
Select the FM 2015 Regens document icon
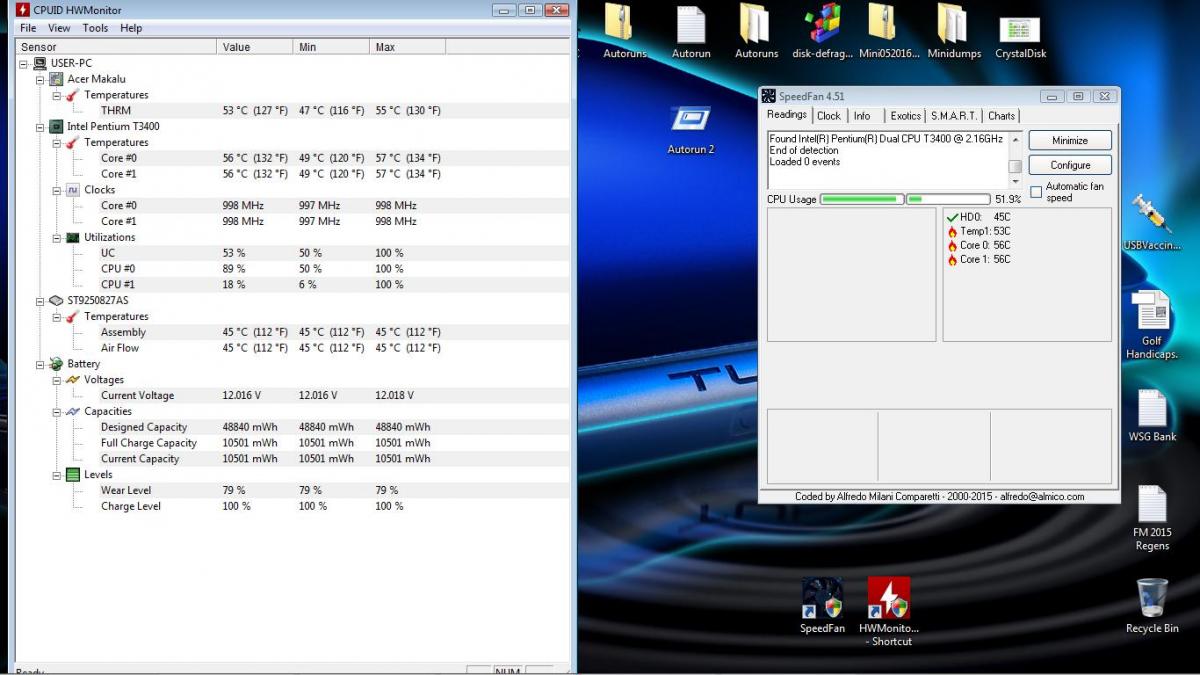(1152, 518)
